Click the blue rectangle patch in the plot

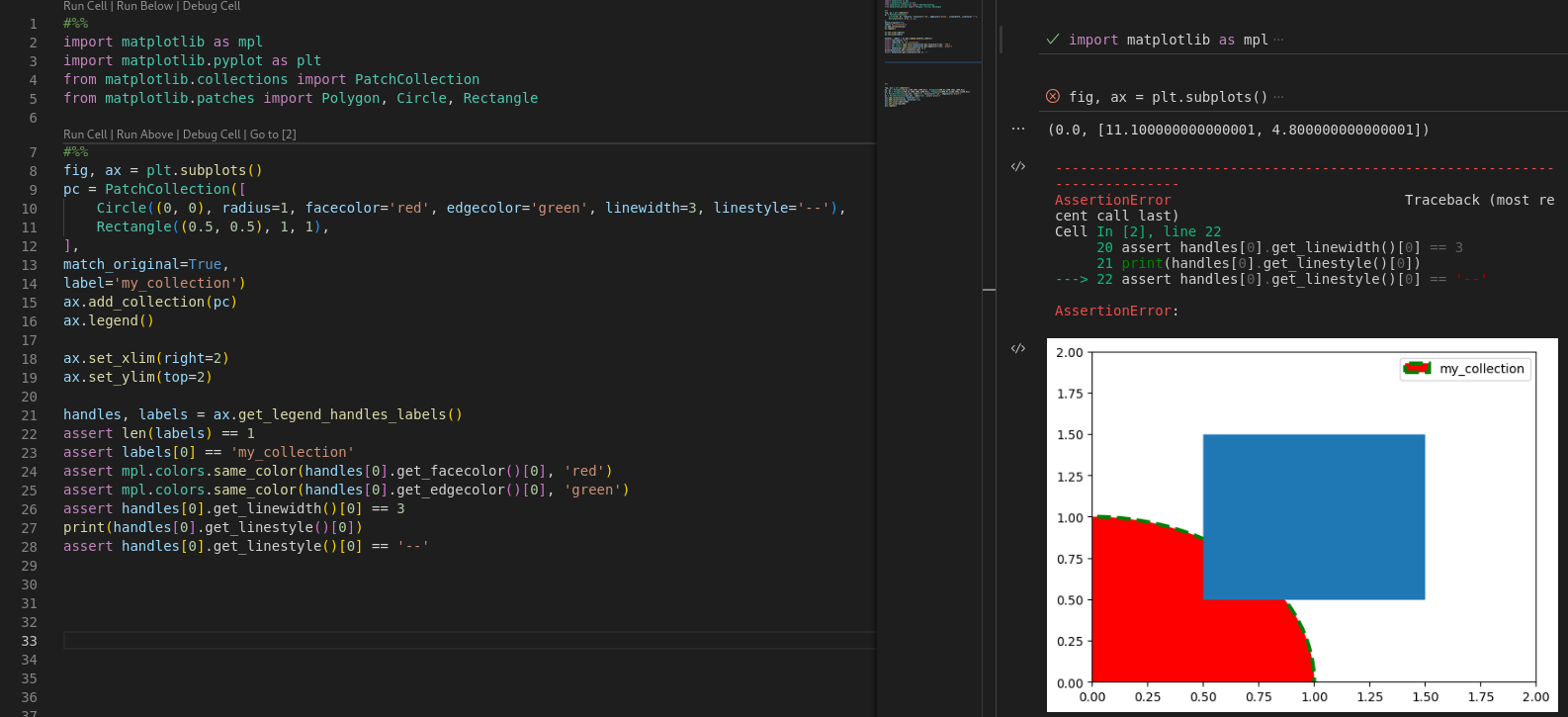tap(1314, 516)
